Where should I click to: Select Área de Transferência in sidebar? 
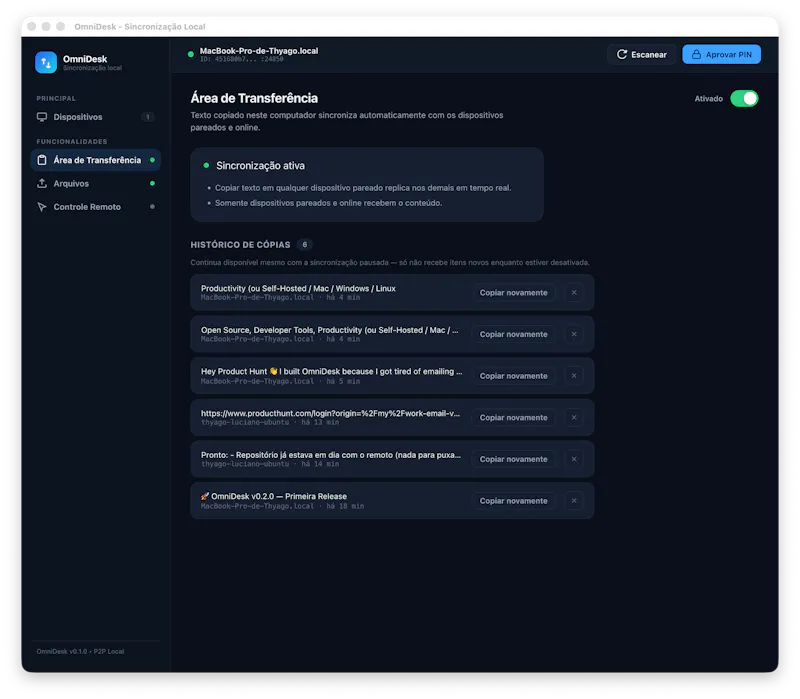[x=95, y=160]
